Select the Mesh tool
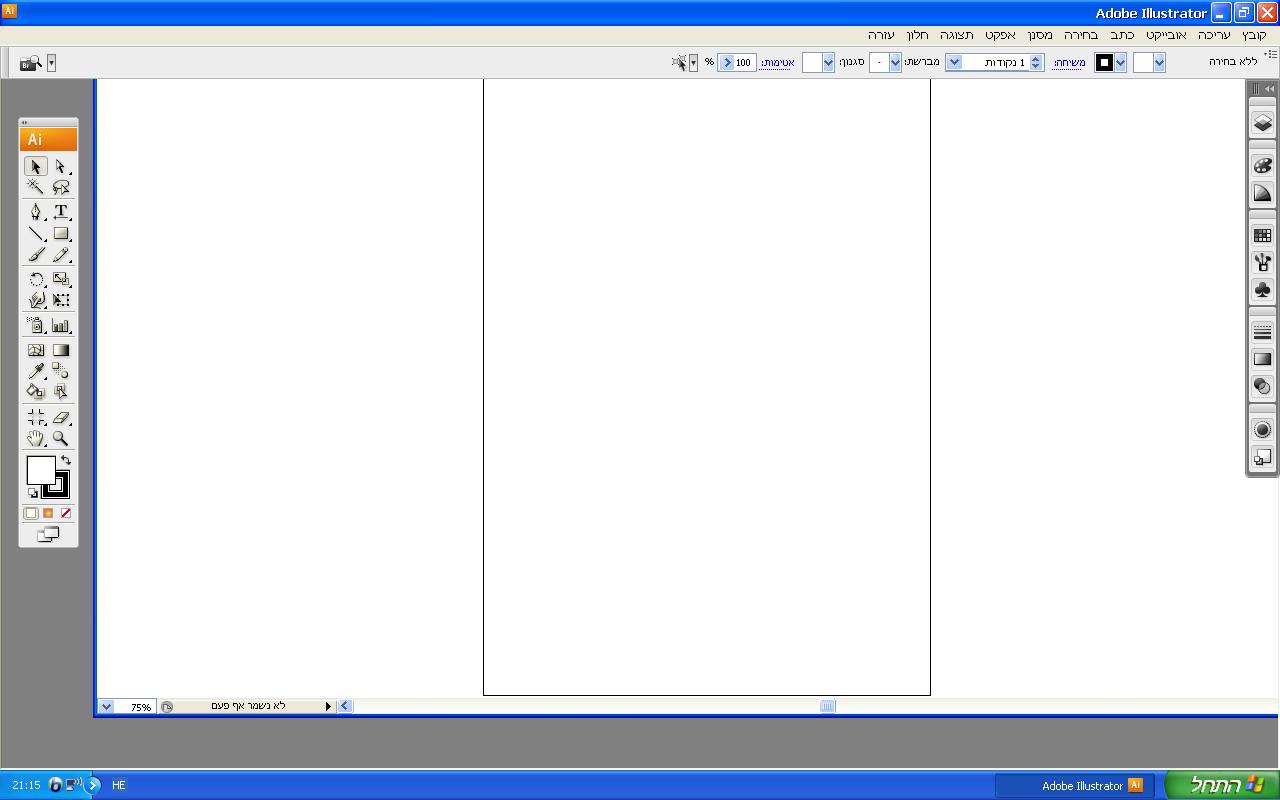This screenshot has width=1280, height=800. point(36,350)
